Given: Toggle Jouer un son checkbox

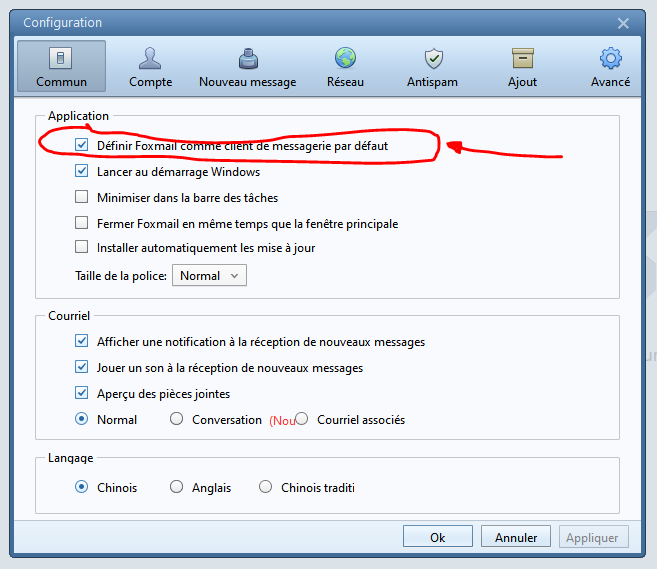Looking at the screenshot, I should 81,367.
